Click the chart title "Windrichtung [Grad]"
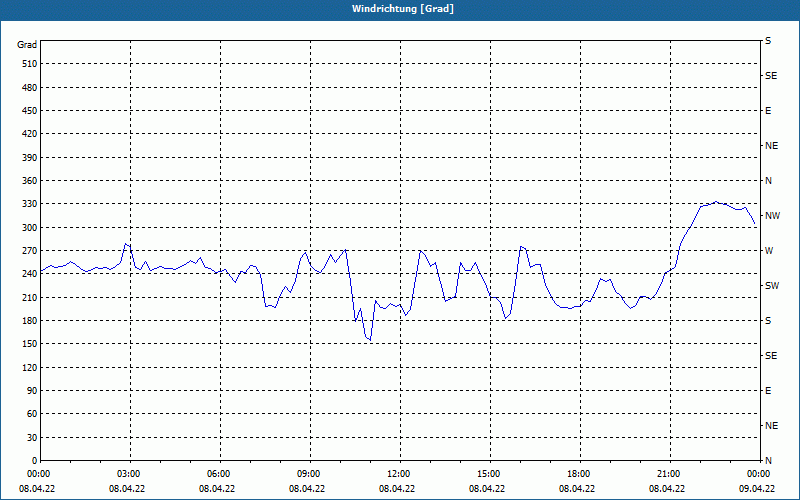Viewport: 800px width, 500px height. 403,9
